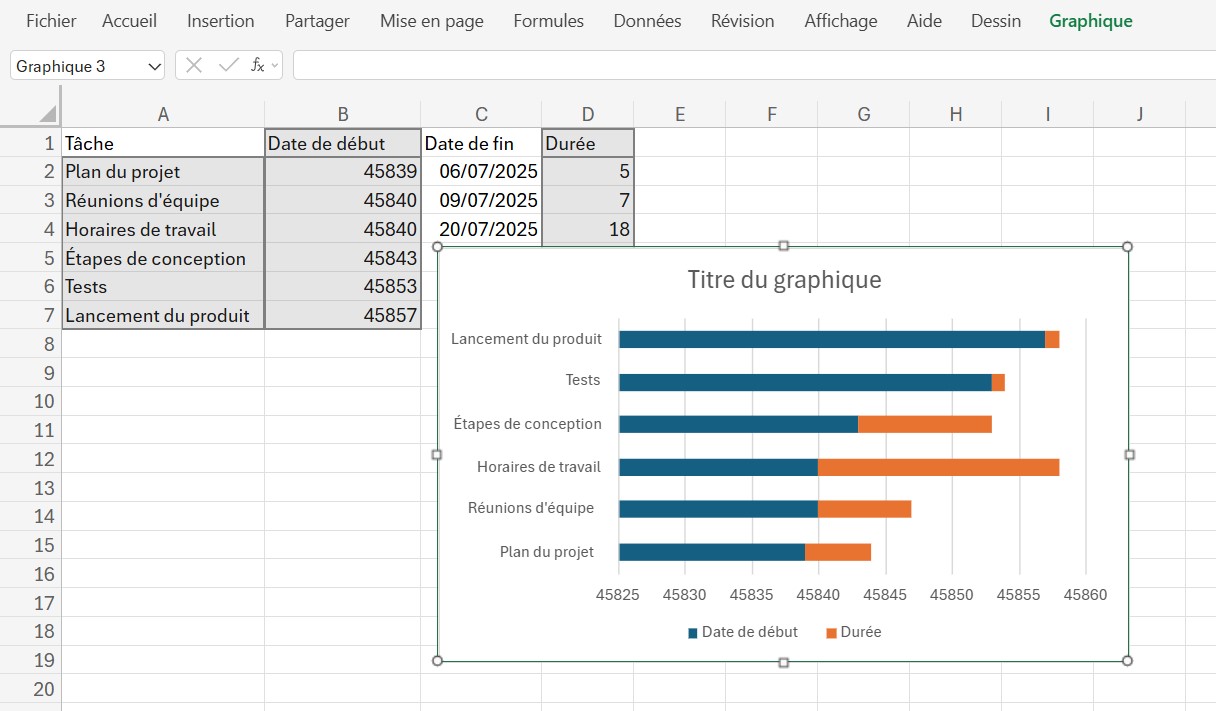
Task: Click inside the formula bar input
Action: pyautogui.click(x=754, y=66)
